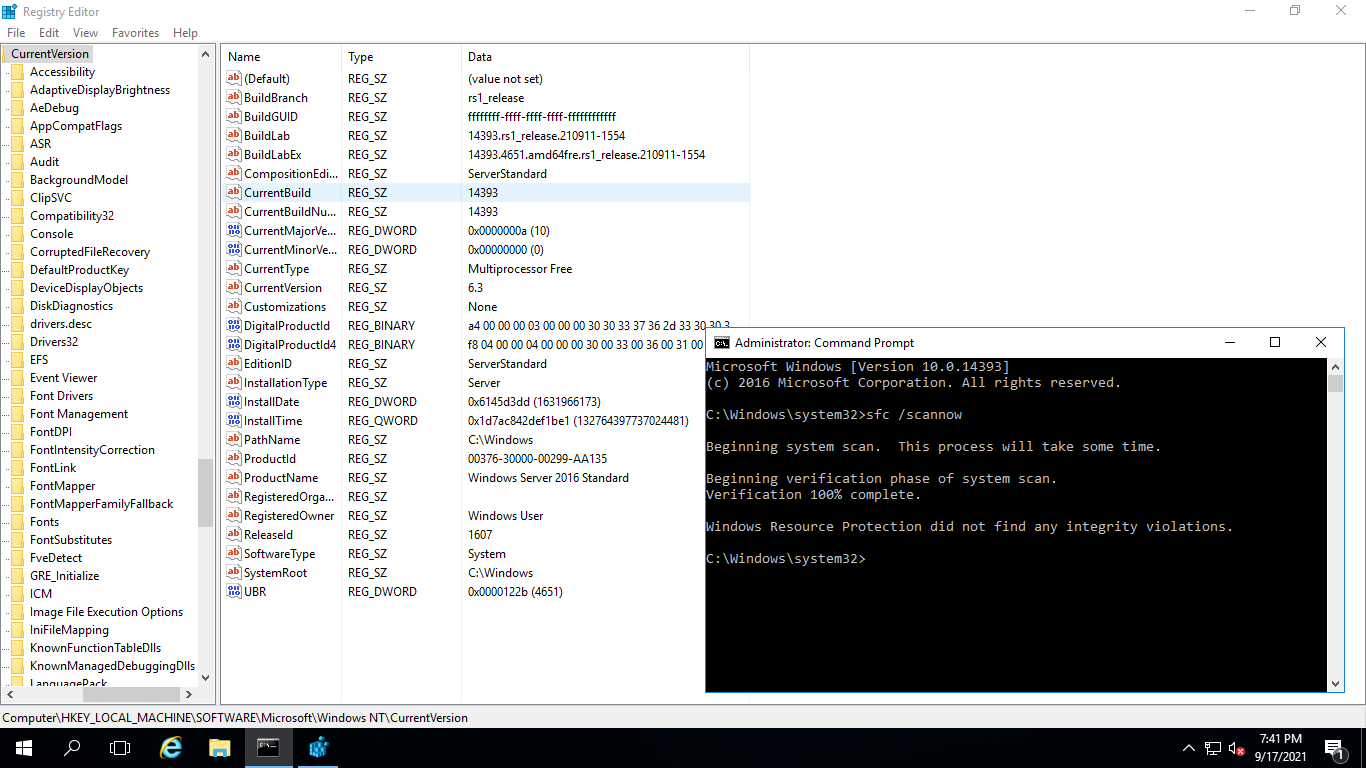
Task: Click the BuildLabEx string value icon
Action: click(x=235, y=155)
